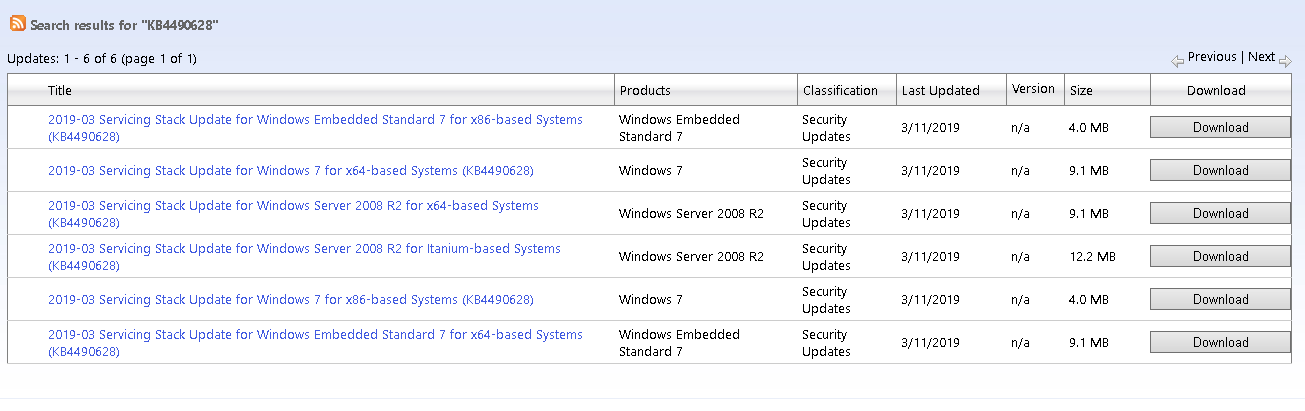
Task: Go to the Next results page
Action: point(1261,57)
